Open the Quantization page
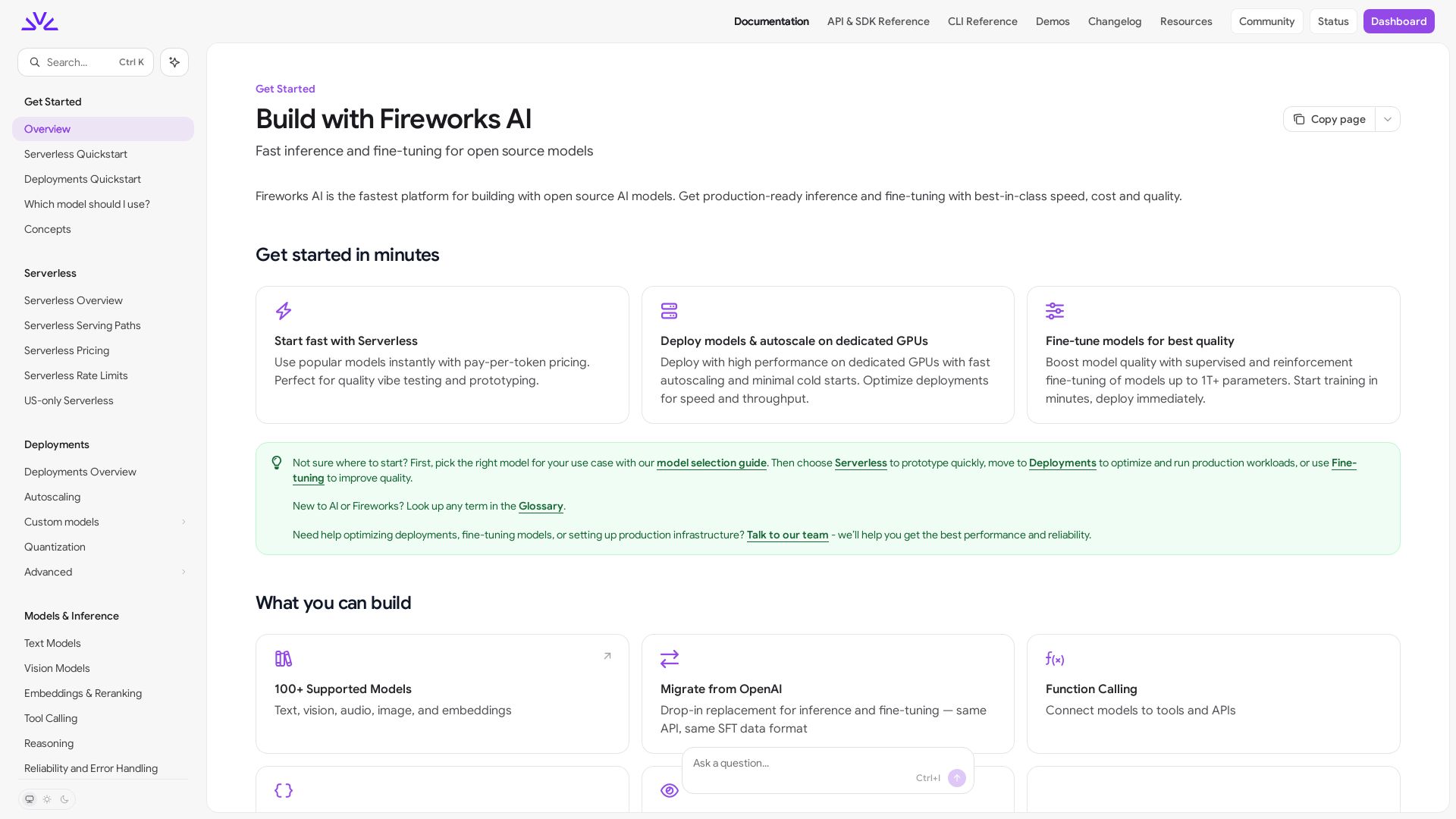Screen dimensions: 1456x819 click(x=103, y=547)
